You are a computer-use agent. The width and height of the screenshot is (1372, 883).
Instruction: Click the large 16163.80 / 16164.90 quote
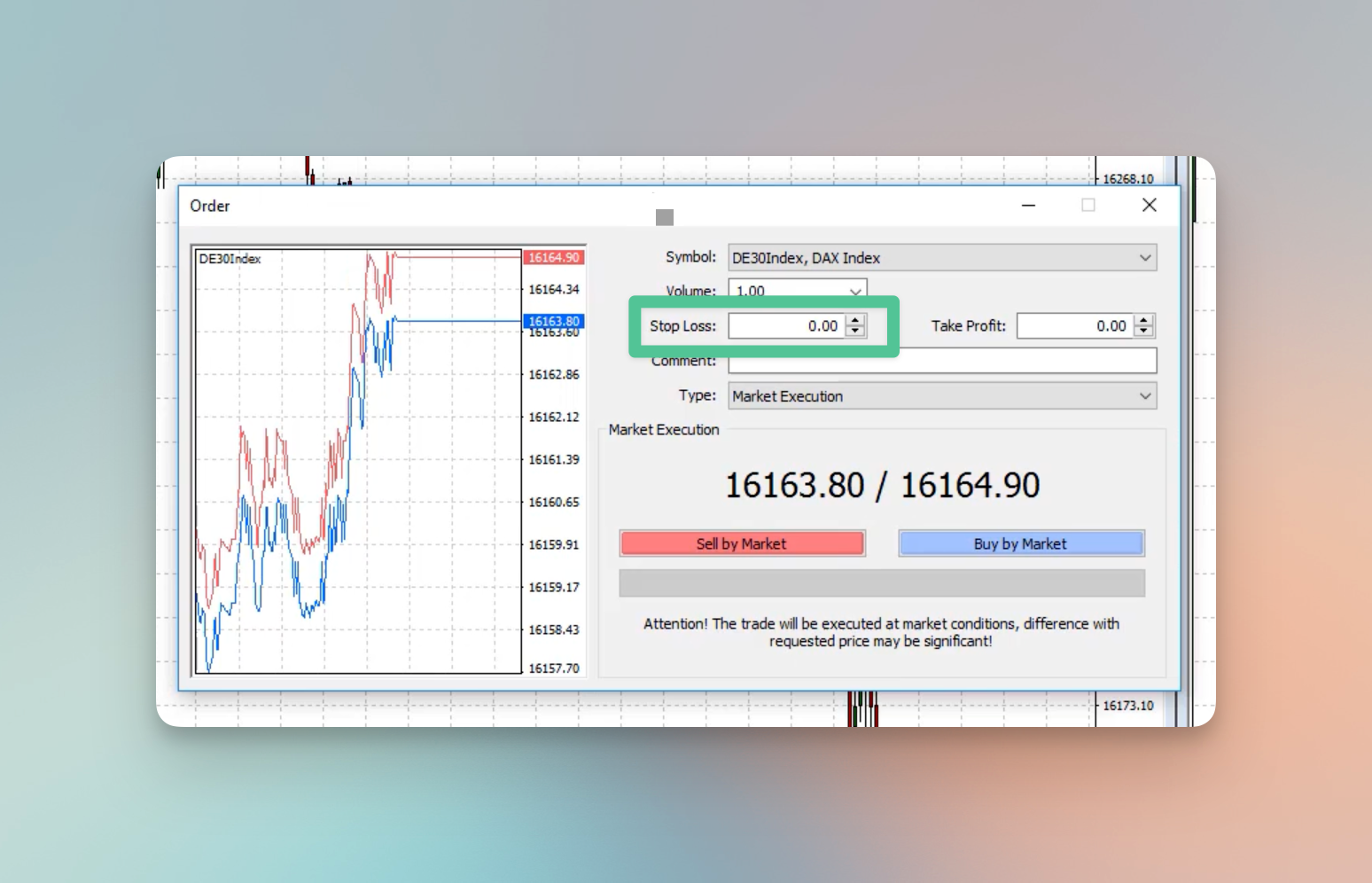click(882, 486)
